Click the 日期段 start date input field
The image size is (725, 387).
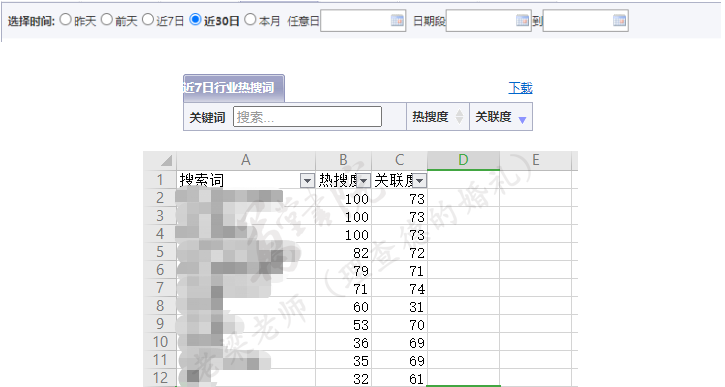(488, 21)
